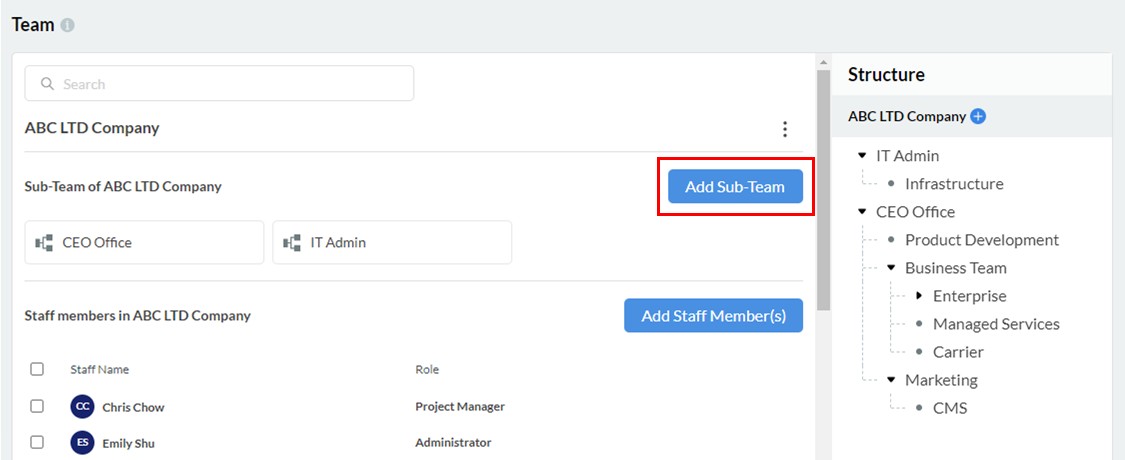
Task: Select Product Development in structure tree
Action: pyautogui.click(x=981, y=240)
